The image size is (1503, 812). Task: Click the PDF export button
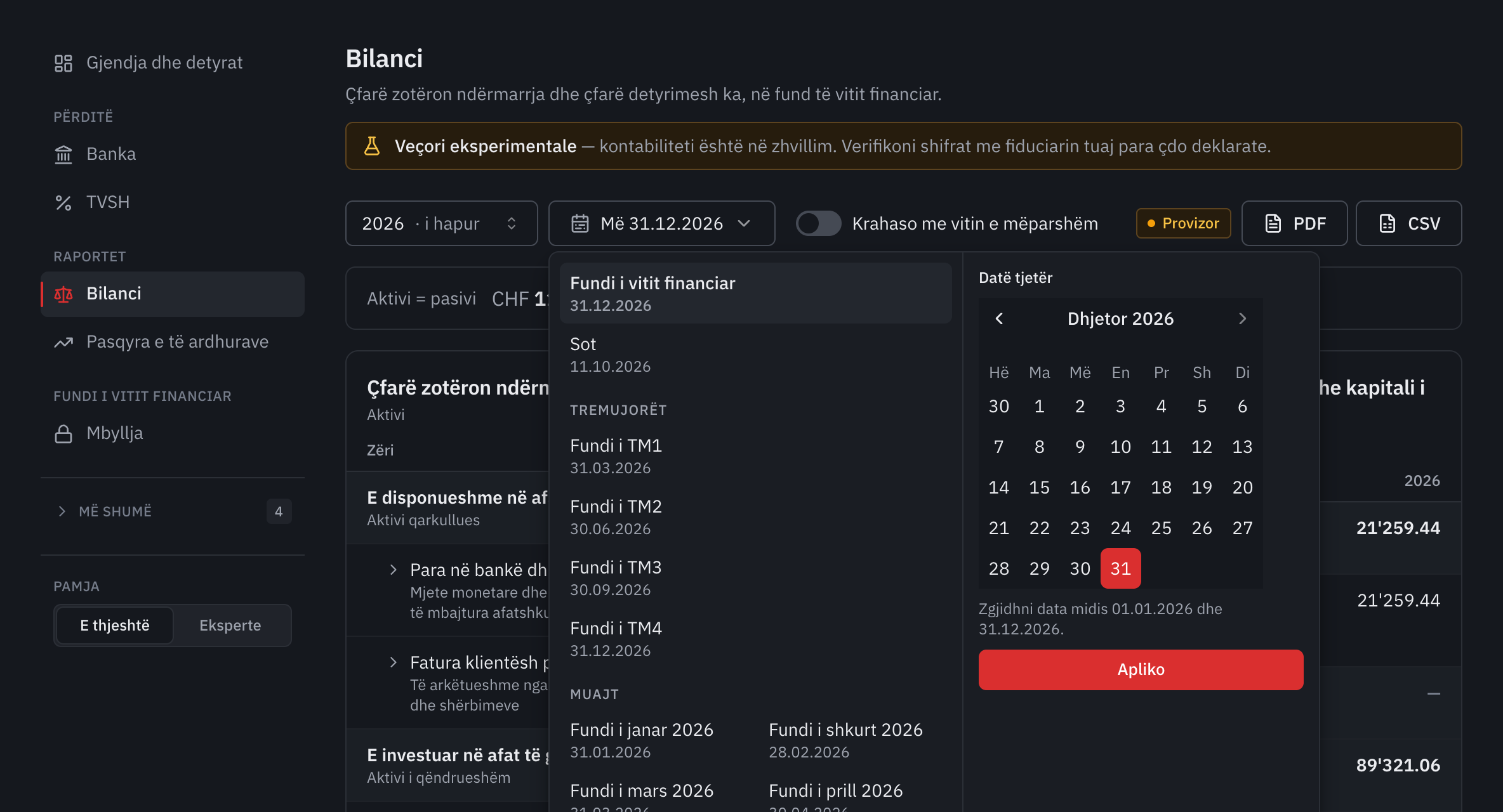pos(1294,223)
